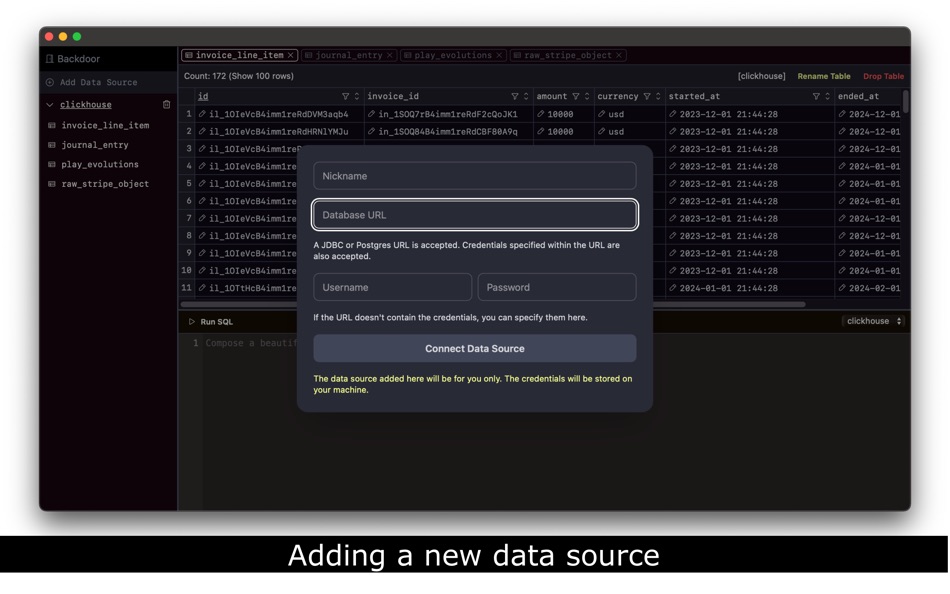Click the Database URL input field

(x=475, y=215)
